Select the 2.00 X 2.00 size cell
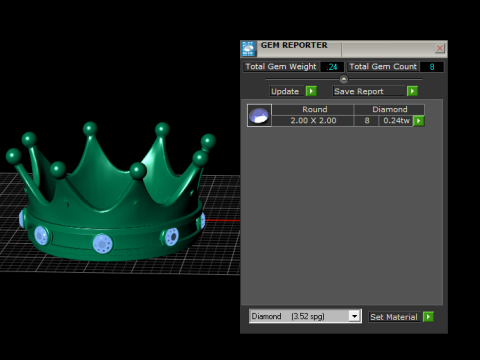 coord(313,121)
